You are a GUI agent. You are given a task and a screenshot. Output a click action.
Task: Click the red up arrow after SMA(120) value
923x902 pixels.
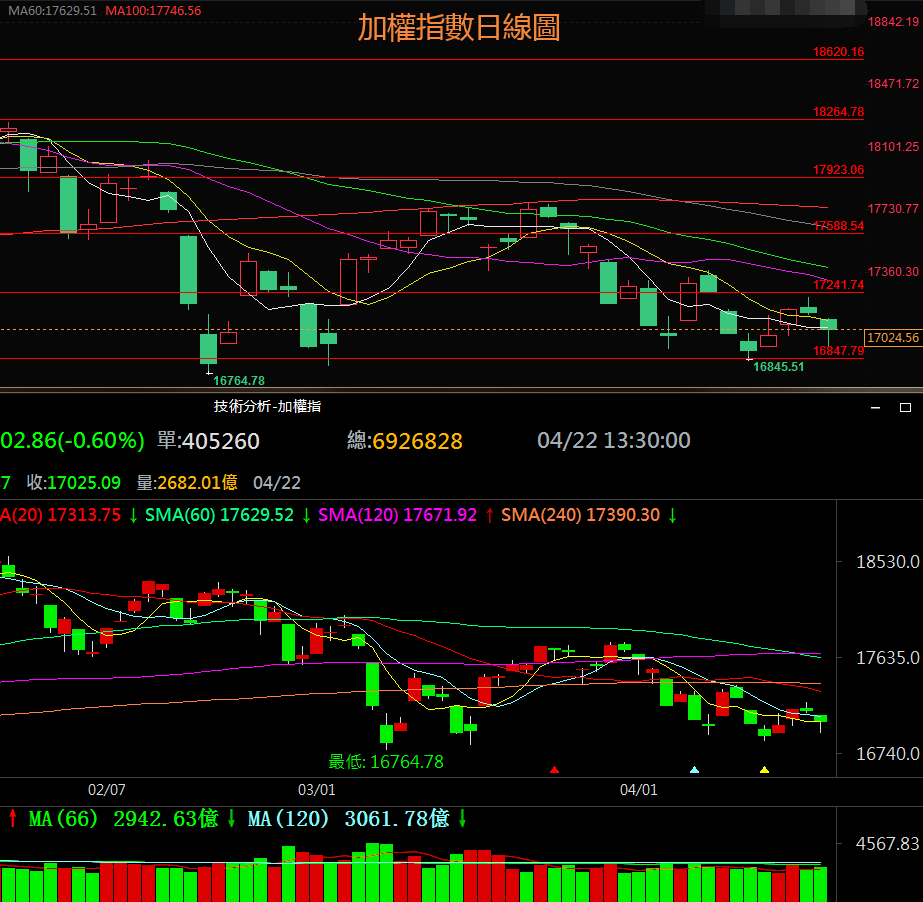pyautogui.click(x=489, y=515)
